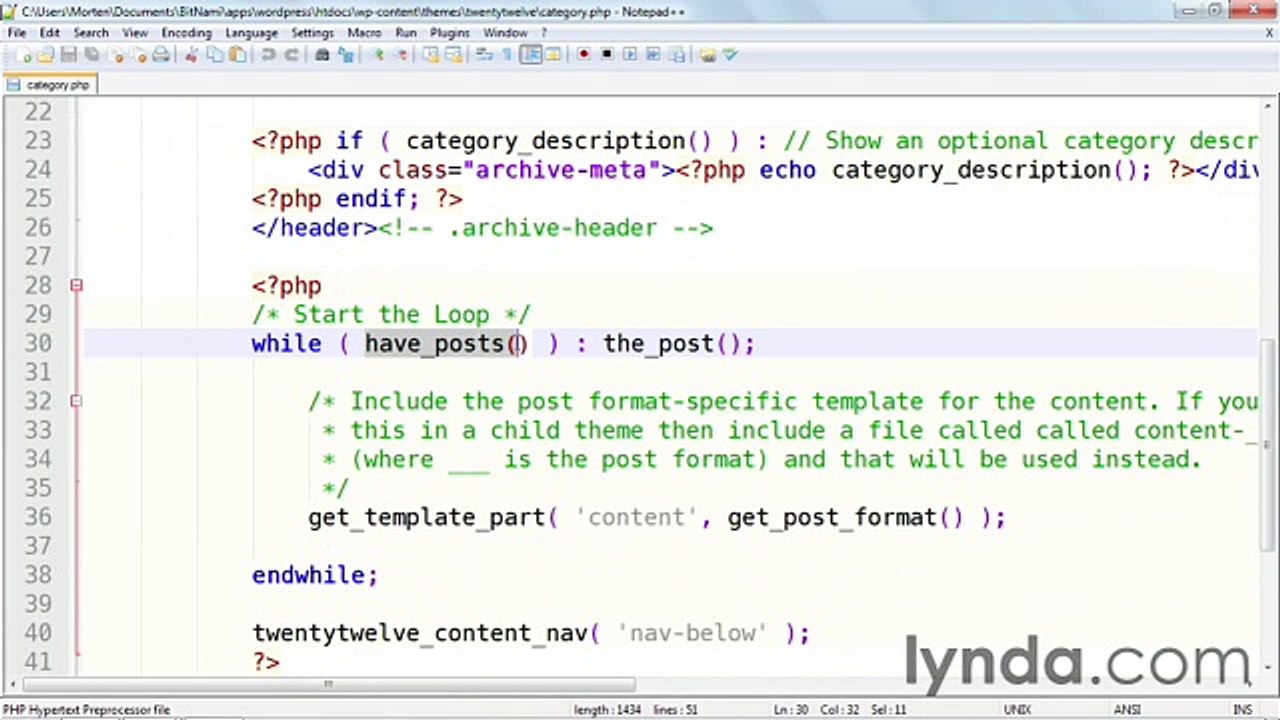Viewport: 1280px width, 720px height.
Task: Click the 'PHP Hypertext Preprocessor file' status text
Action: click(x=88, y=710)
